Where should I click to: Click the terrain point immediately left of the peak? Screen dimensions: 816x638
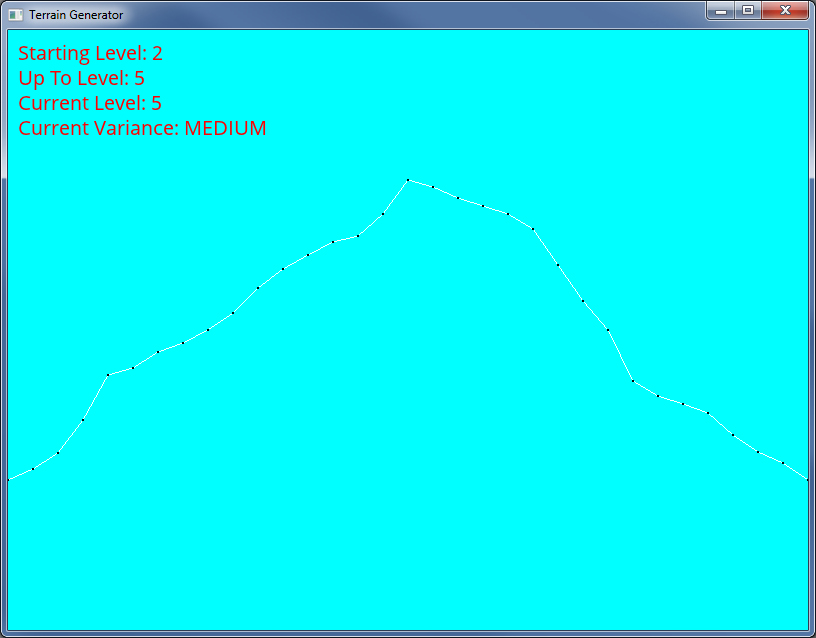(383, 214)
